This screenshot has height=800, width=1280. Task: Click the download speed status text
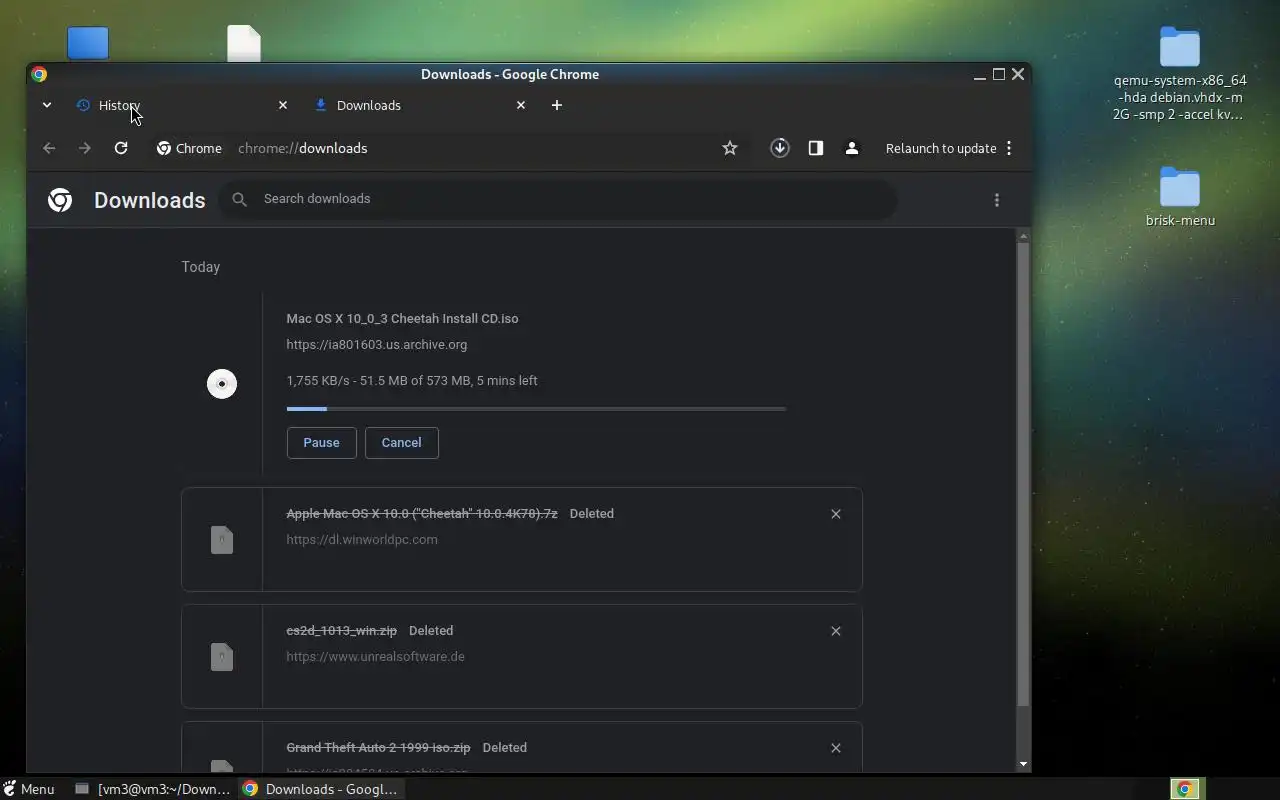pos(411,380)
